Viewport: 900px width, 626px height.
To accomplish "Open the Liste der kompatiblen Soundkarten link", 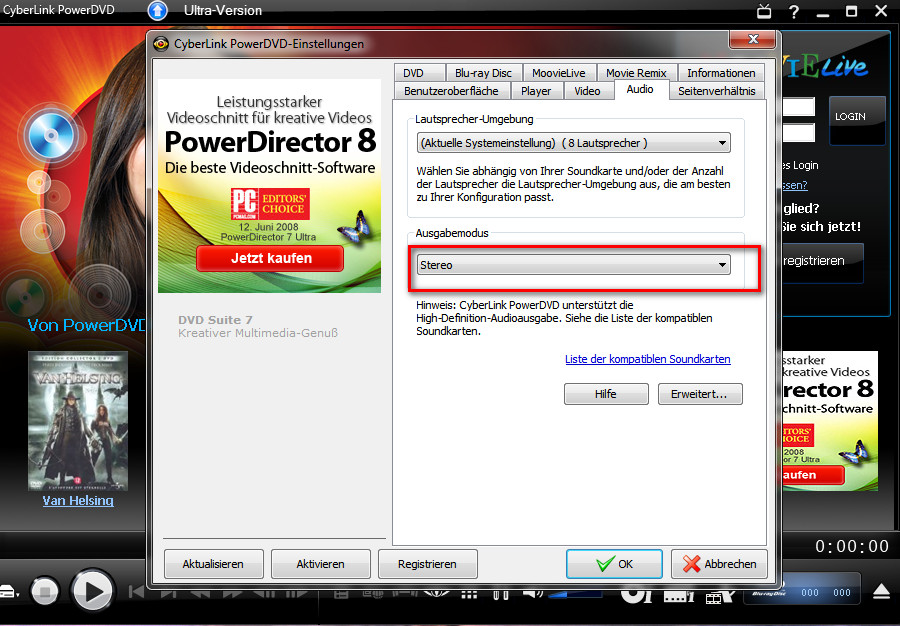I will pos(647,359).
